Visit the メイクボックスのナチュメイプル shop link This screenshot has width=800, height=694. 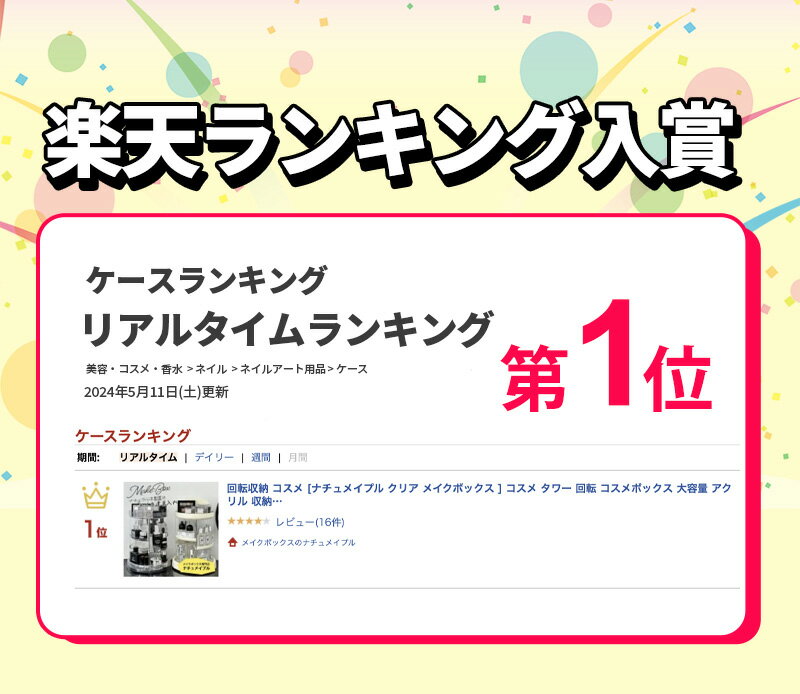point(298,542)
